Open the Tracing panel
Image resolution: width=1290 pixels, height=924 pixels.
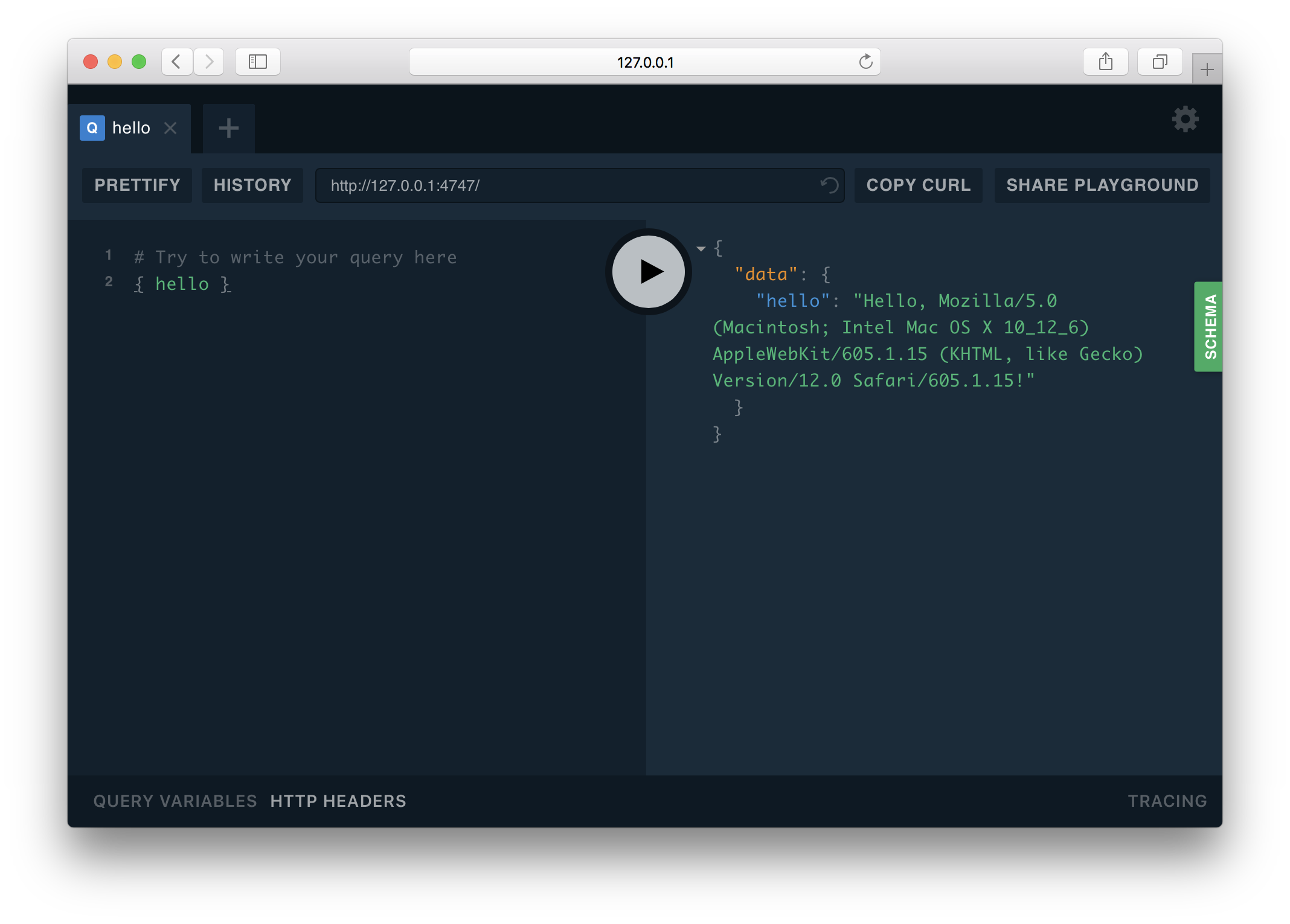click(x=1167, y=801)
